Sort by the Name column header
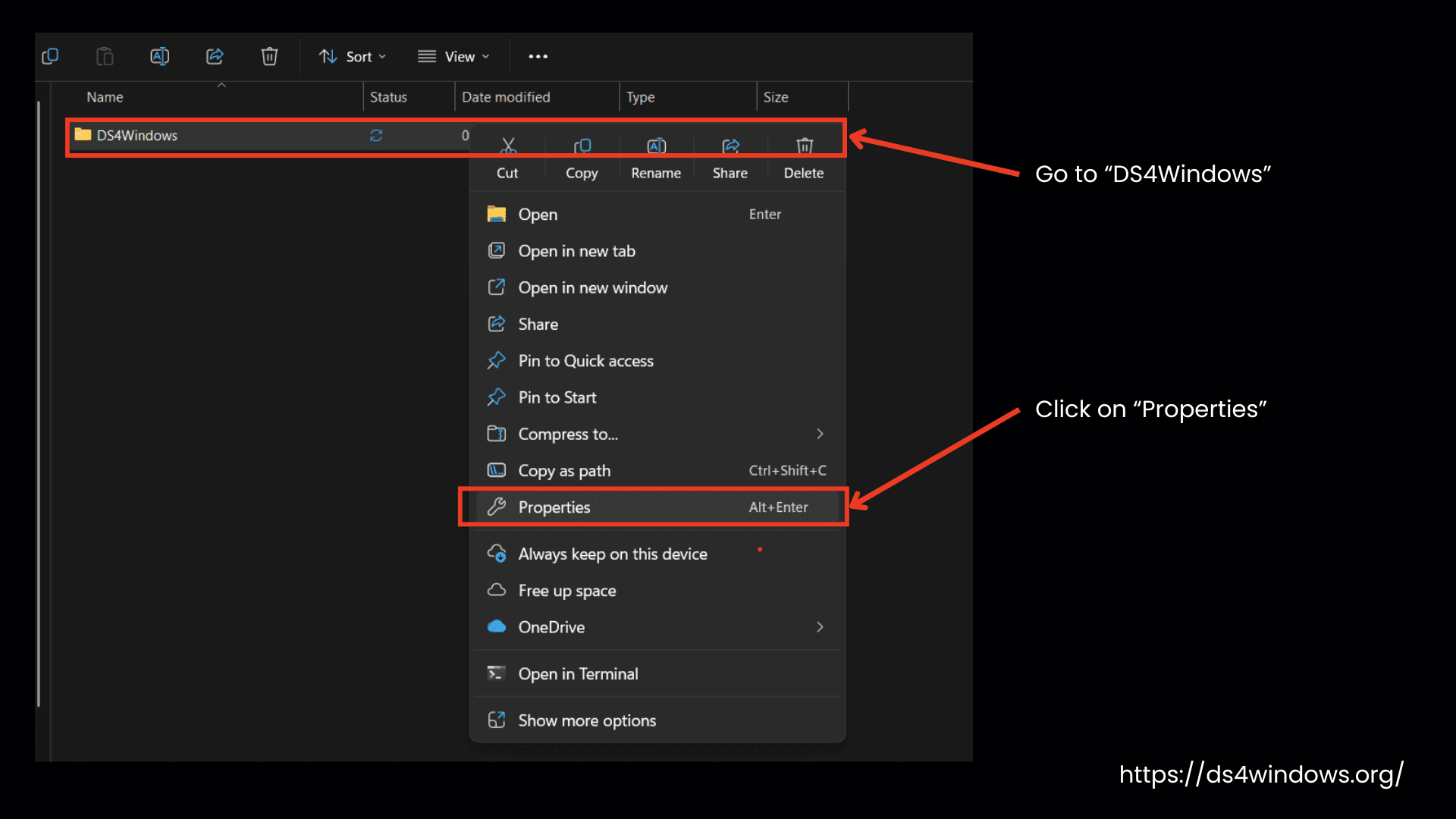Image resolution: width=1456 pixels, height=819 pixels. pyautogui.click(x=105, y=97)
